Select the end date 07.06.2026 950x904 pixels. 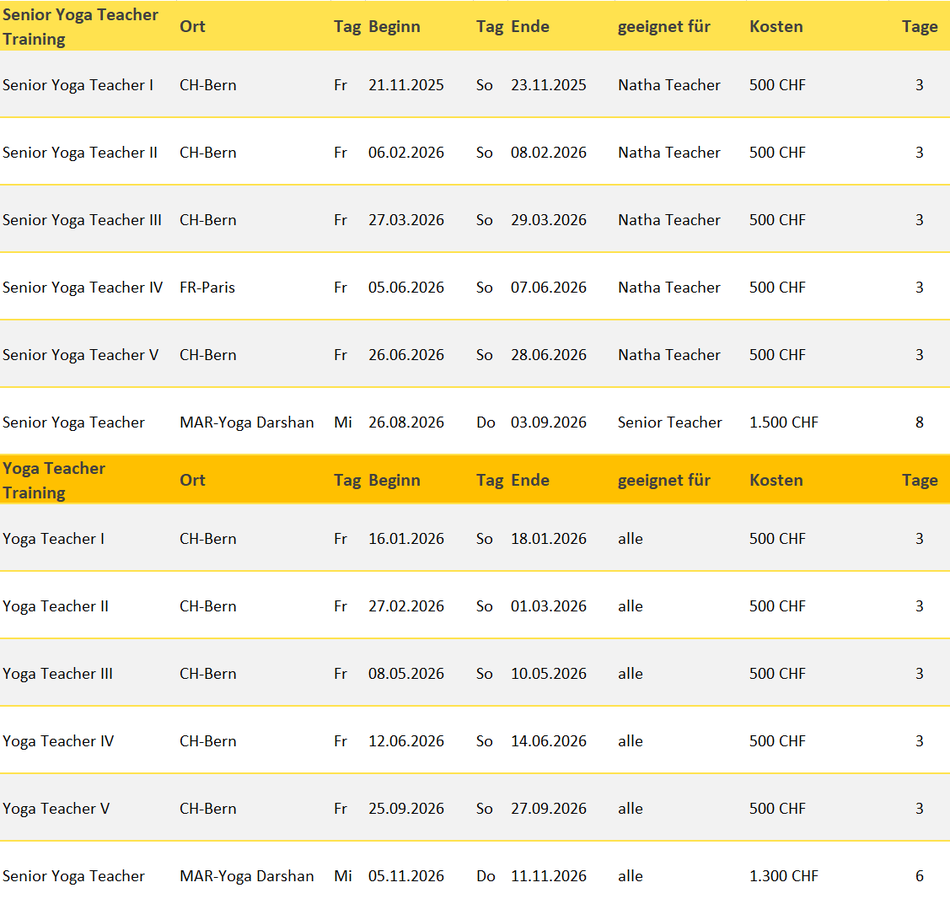[548, 288]
